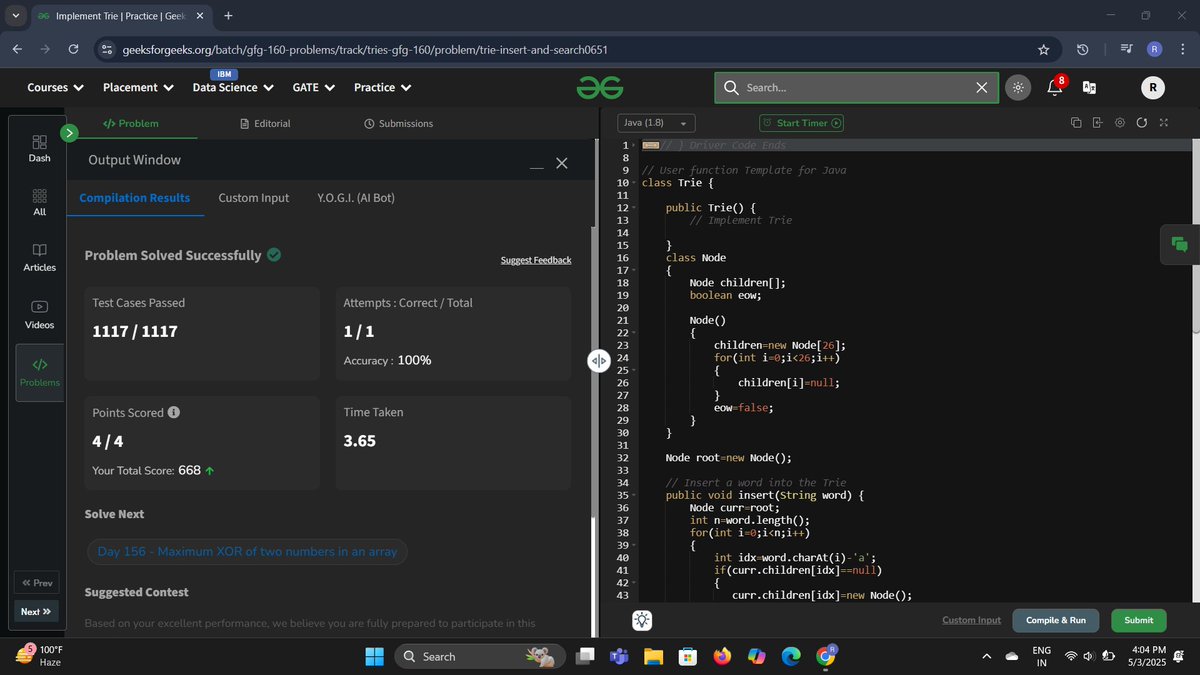The height and width of the screenshot is (675, 1200).
Task: Open Dash in the left sidebar
Action: (40, 149)
